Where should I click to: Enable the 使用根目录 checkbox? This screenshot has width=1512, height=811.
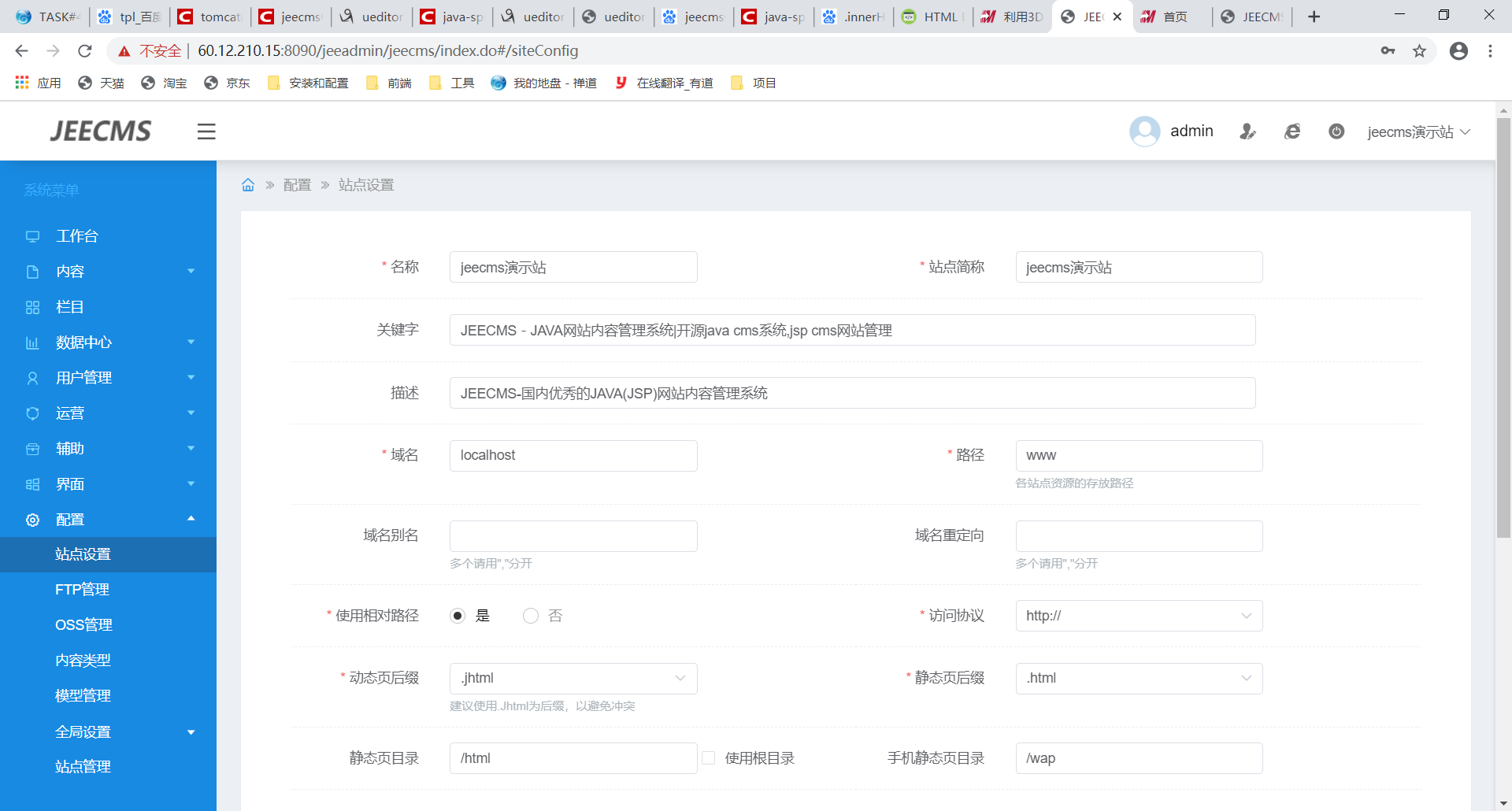point(709,758)
